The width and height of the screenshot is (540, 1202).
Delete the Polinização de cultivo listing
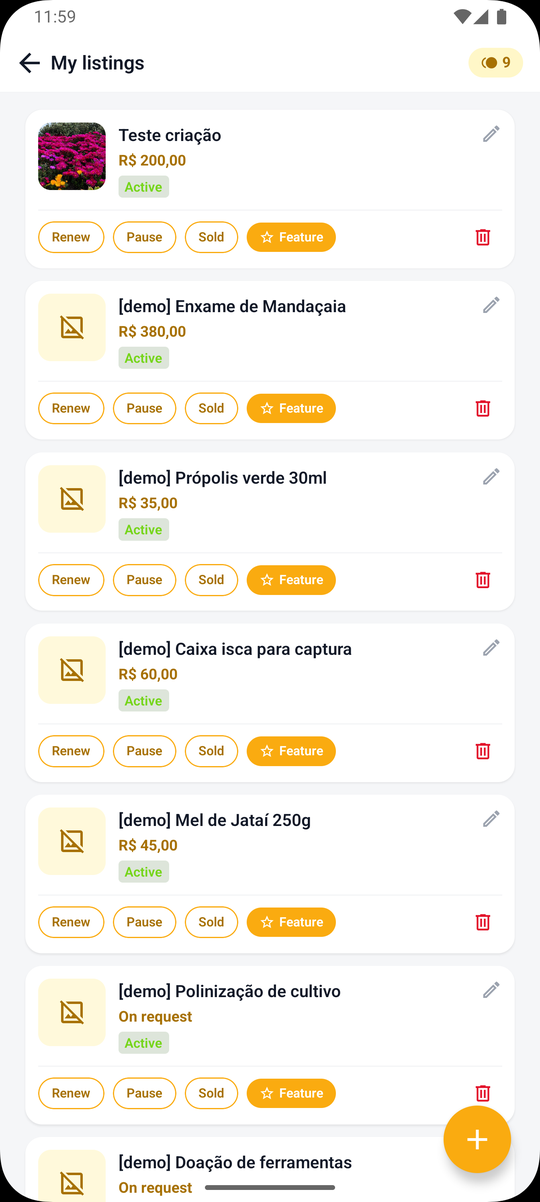click(x=483, y=1093)
